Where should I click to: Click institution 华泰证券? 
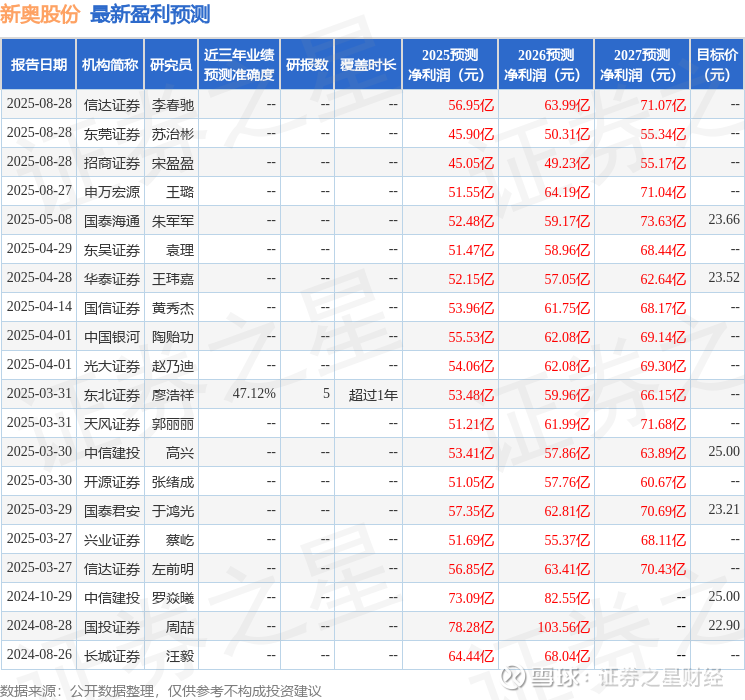coord(112,279)
